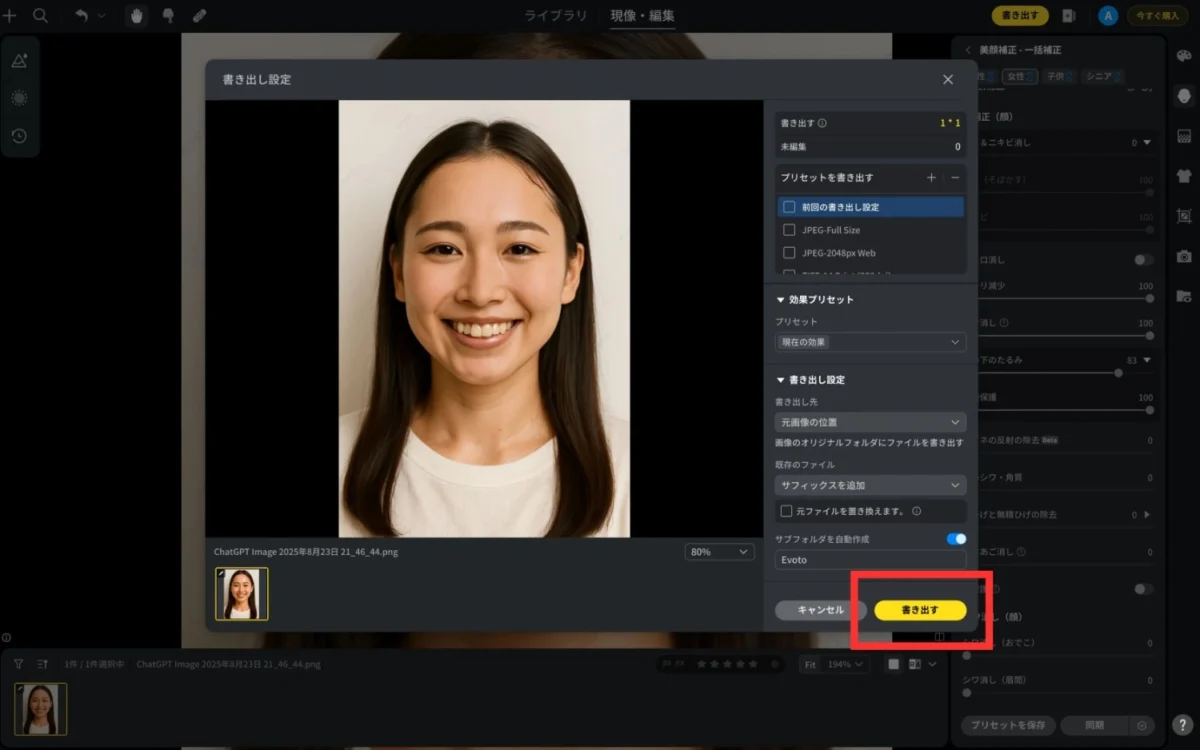Select the 女性 tab in the retouch panel
Viewport: 1200px width, 750px height.
[x=1019, y=76]
